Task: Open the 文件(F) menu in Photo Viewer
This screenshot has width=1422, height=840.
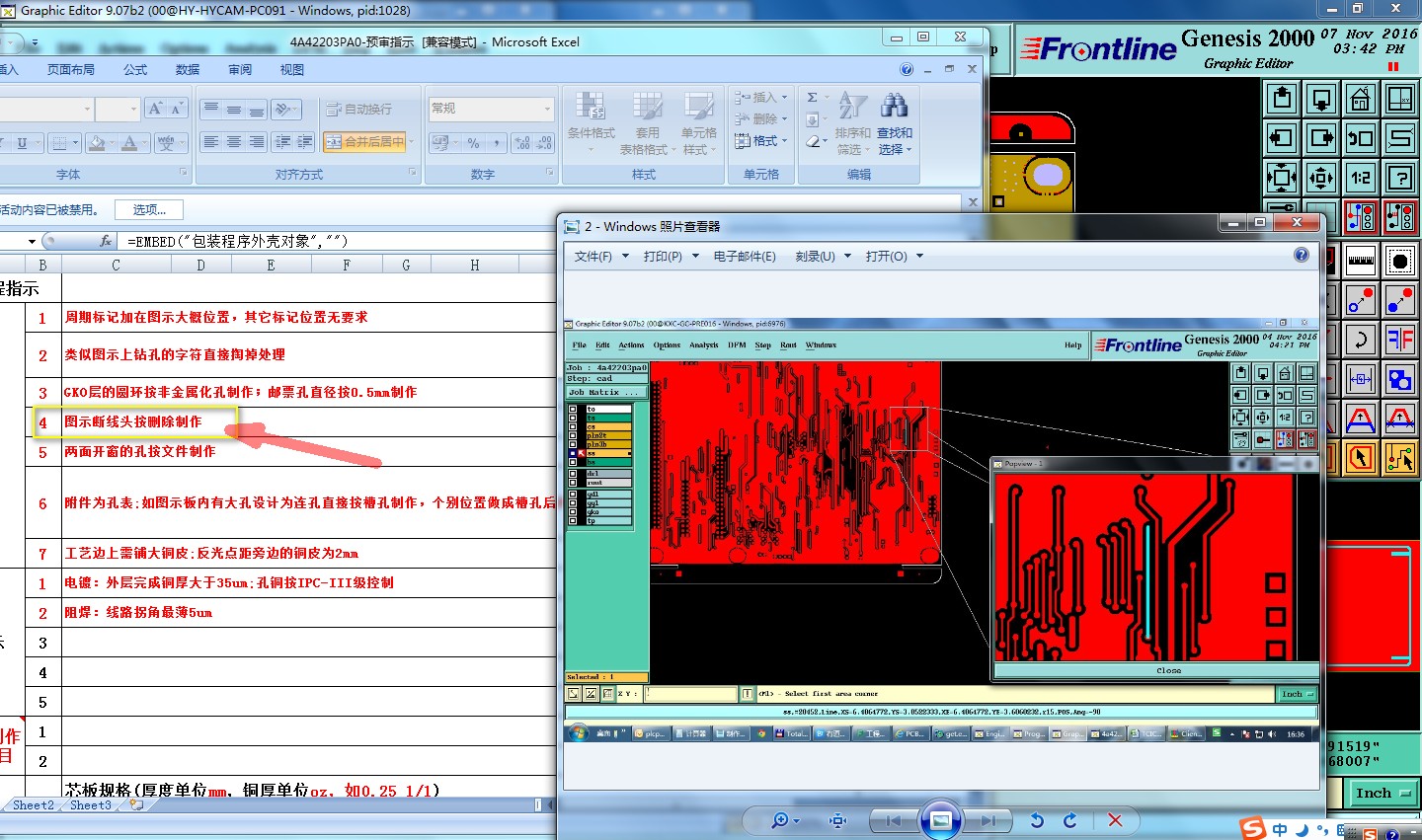Action: (599, 257)
